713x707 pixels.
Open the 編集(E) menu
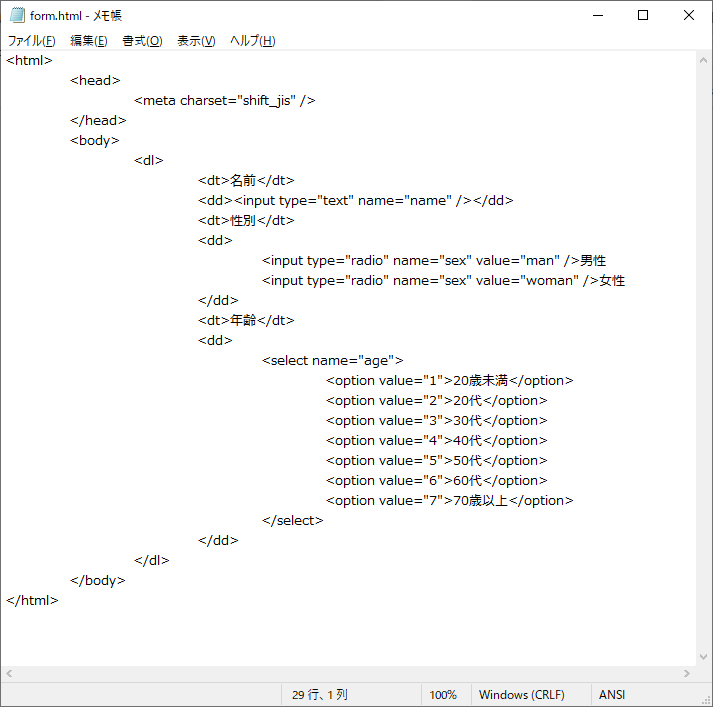point(89,41)
